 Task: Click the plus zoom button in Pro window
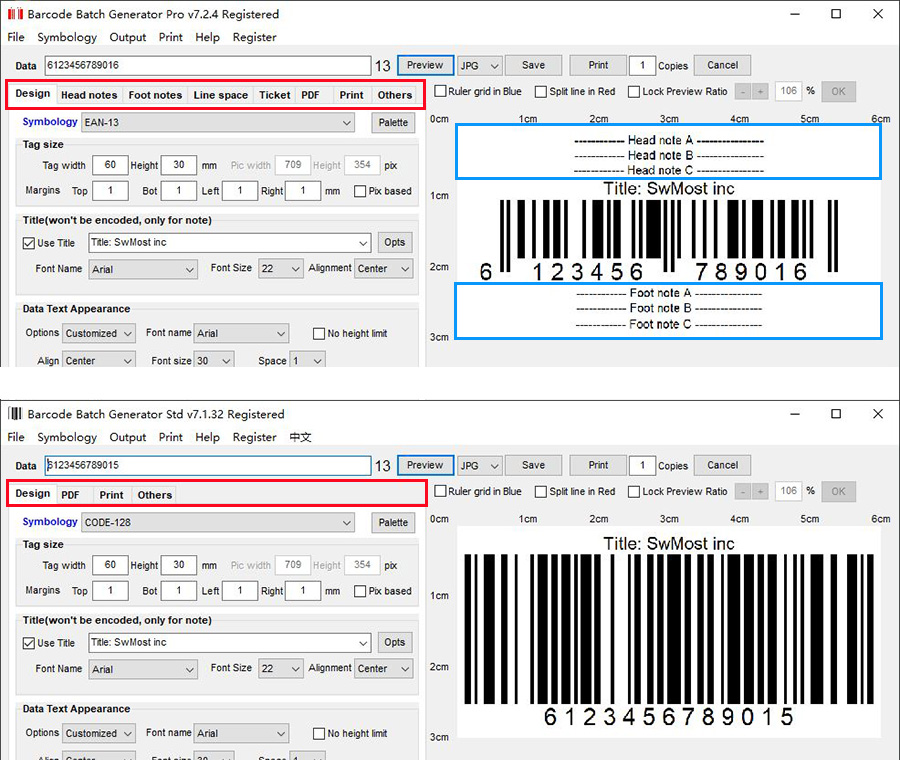point(760,91)
